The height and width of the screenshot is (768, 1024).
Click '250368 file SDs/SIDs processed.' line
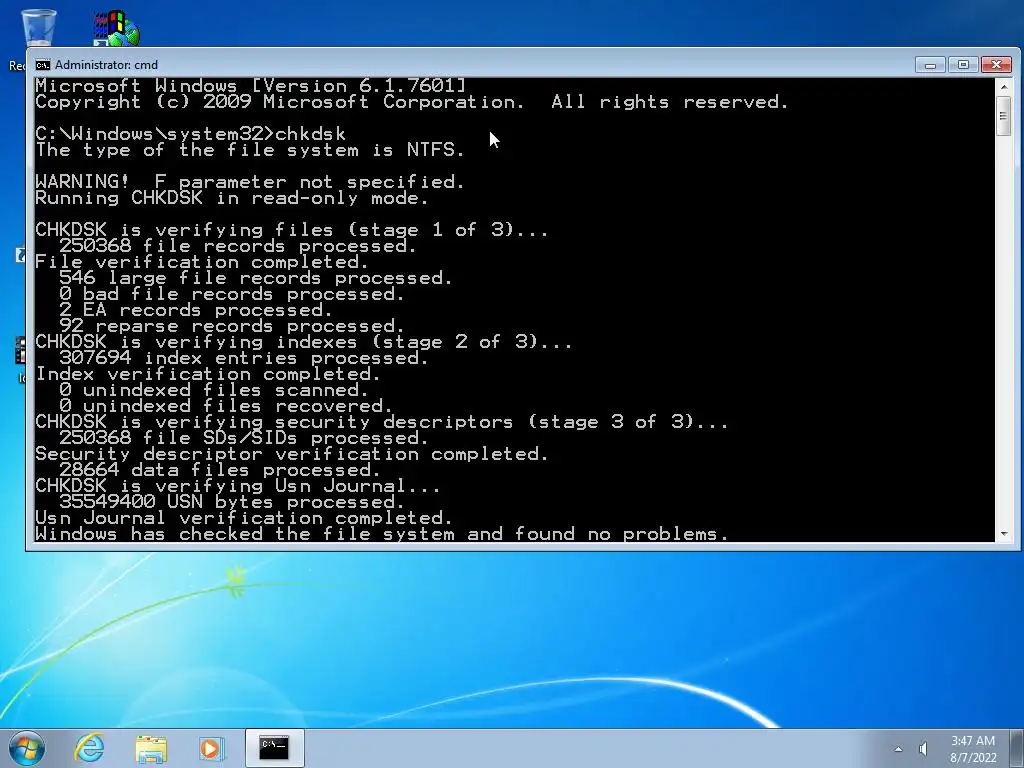click(244, 438)
